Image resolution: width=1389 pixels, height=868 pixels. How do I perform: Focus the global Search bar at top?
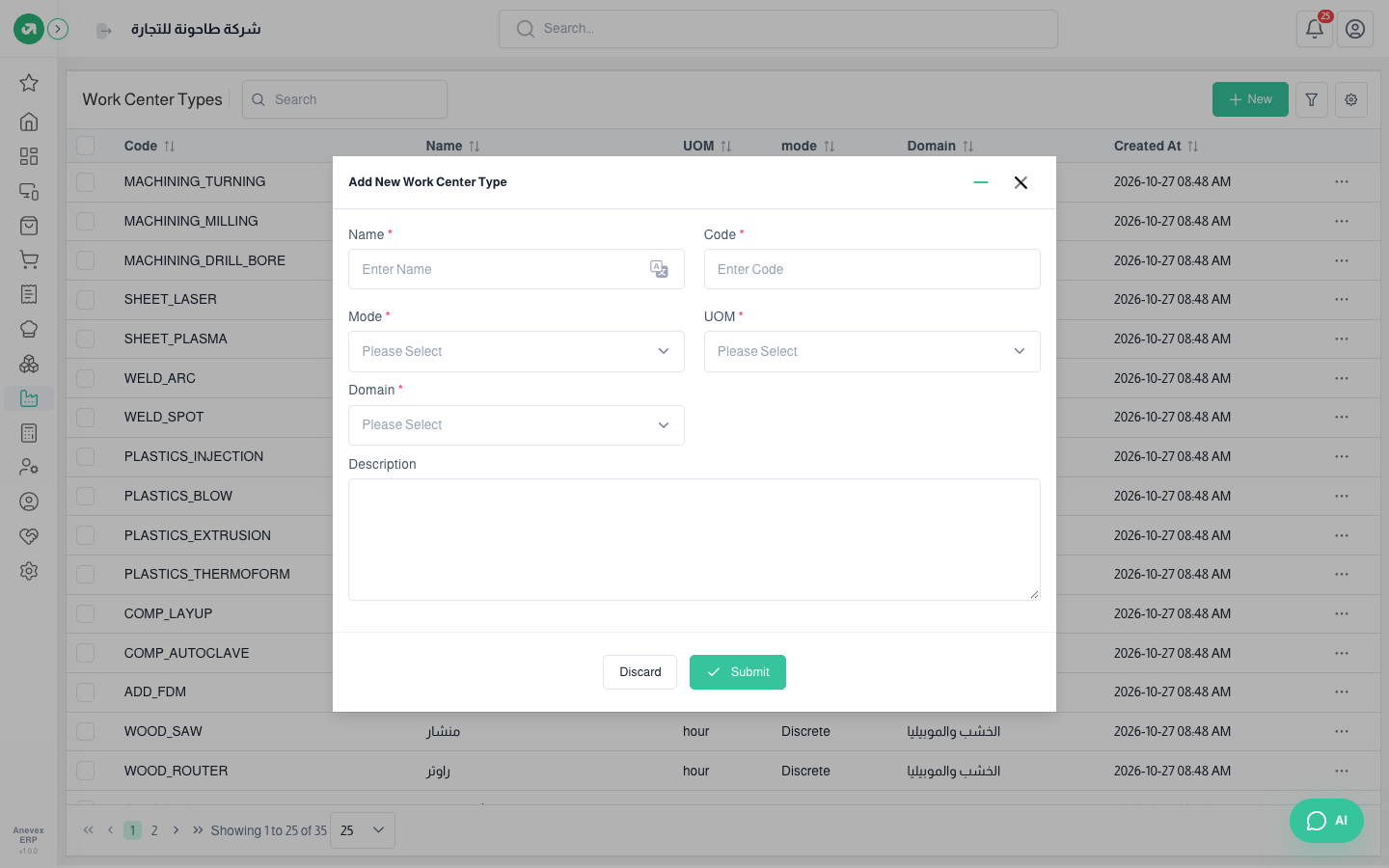tap(778, 29)
